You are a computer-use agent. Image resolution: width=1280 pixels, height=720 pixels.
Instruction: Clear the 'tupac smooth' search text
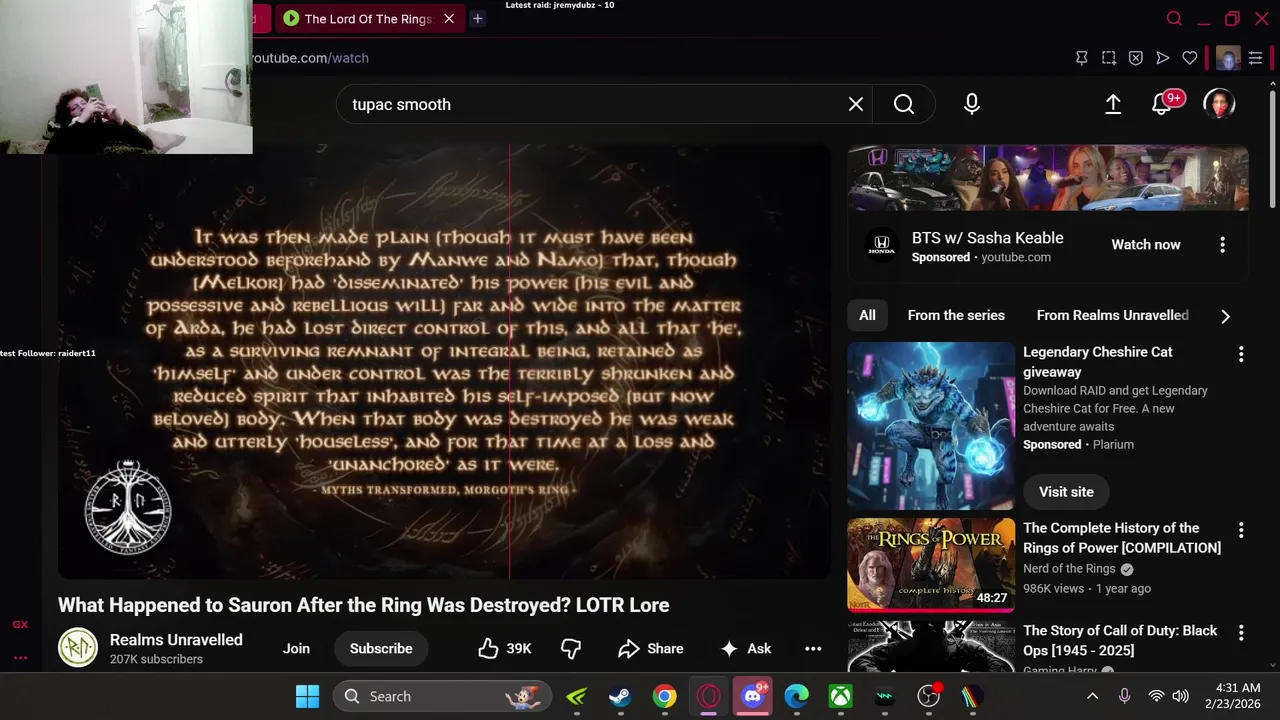click(x=856, y=104)
